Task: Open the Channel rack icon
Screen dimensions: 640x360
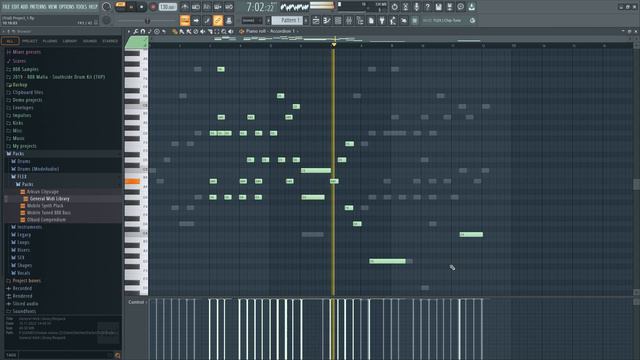Action: point(338,20)
